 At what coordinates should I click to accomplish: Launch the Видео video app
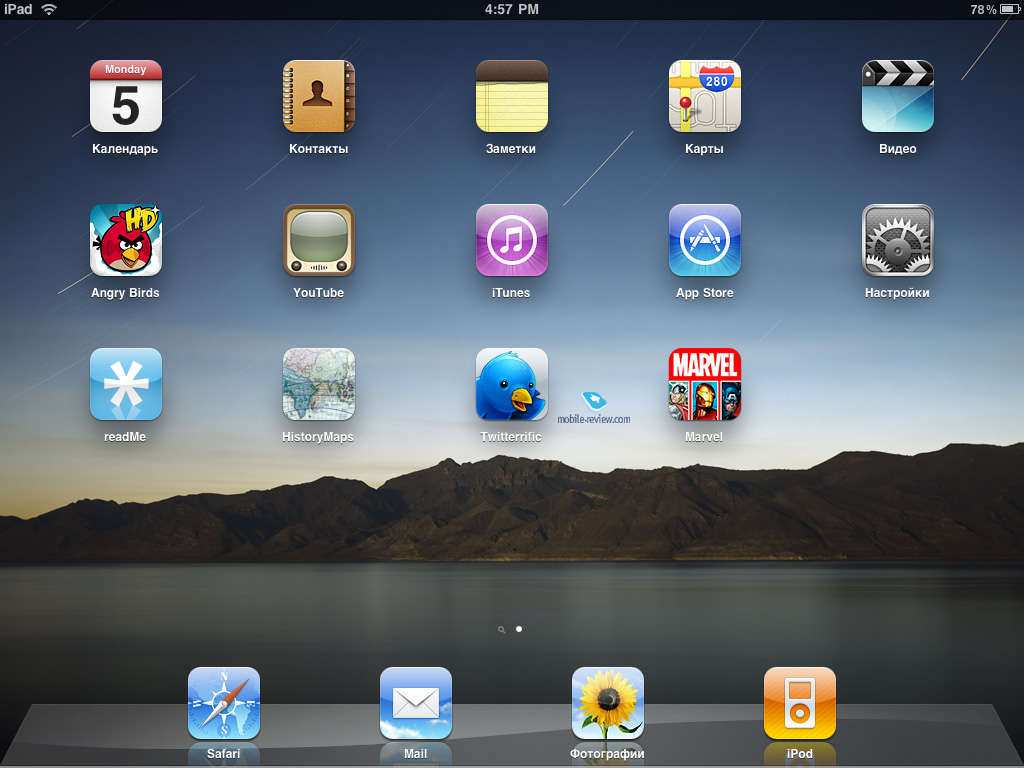click(x=897, y=97)
